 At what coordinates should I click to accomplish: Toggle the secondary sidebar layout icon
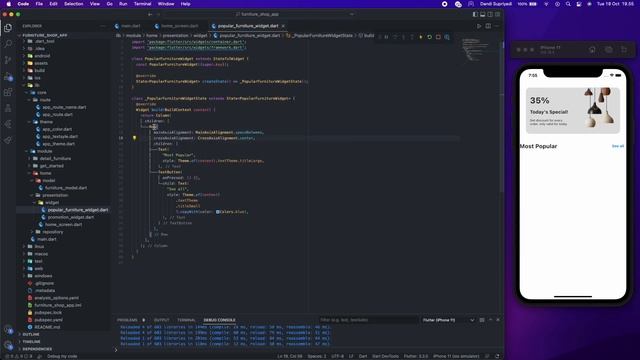(x=490, y=14)
